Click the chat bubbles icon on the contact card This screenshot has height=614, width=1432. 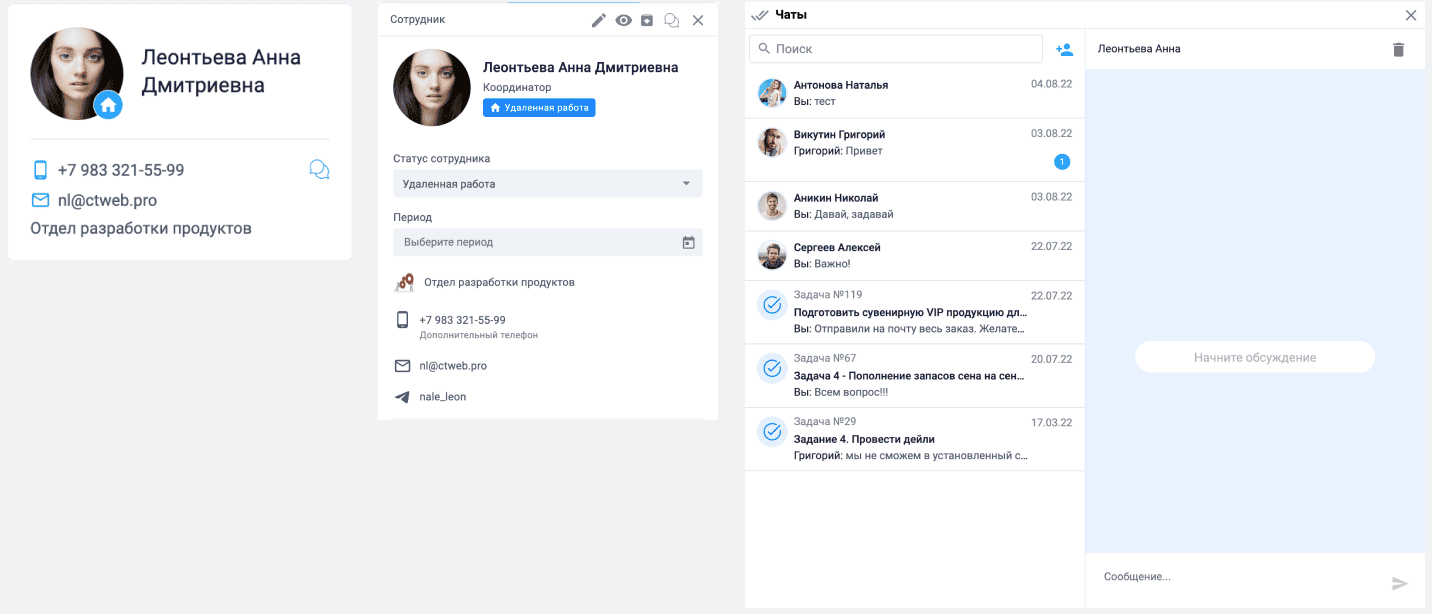pyautogui.click(x=319, y=170)
